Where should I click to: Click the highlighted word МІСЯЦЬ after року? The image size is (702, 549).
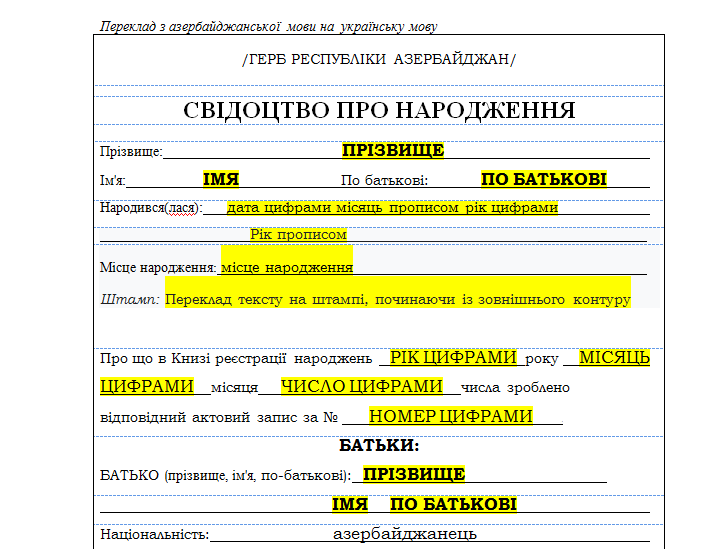coord(614,358)
